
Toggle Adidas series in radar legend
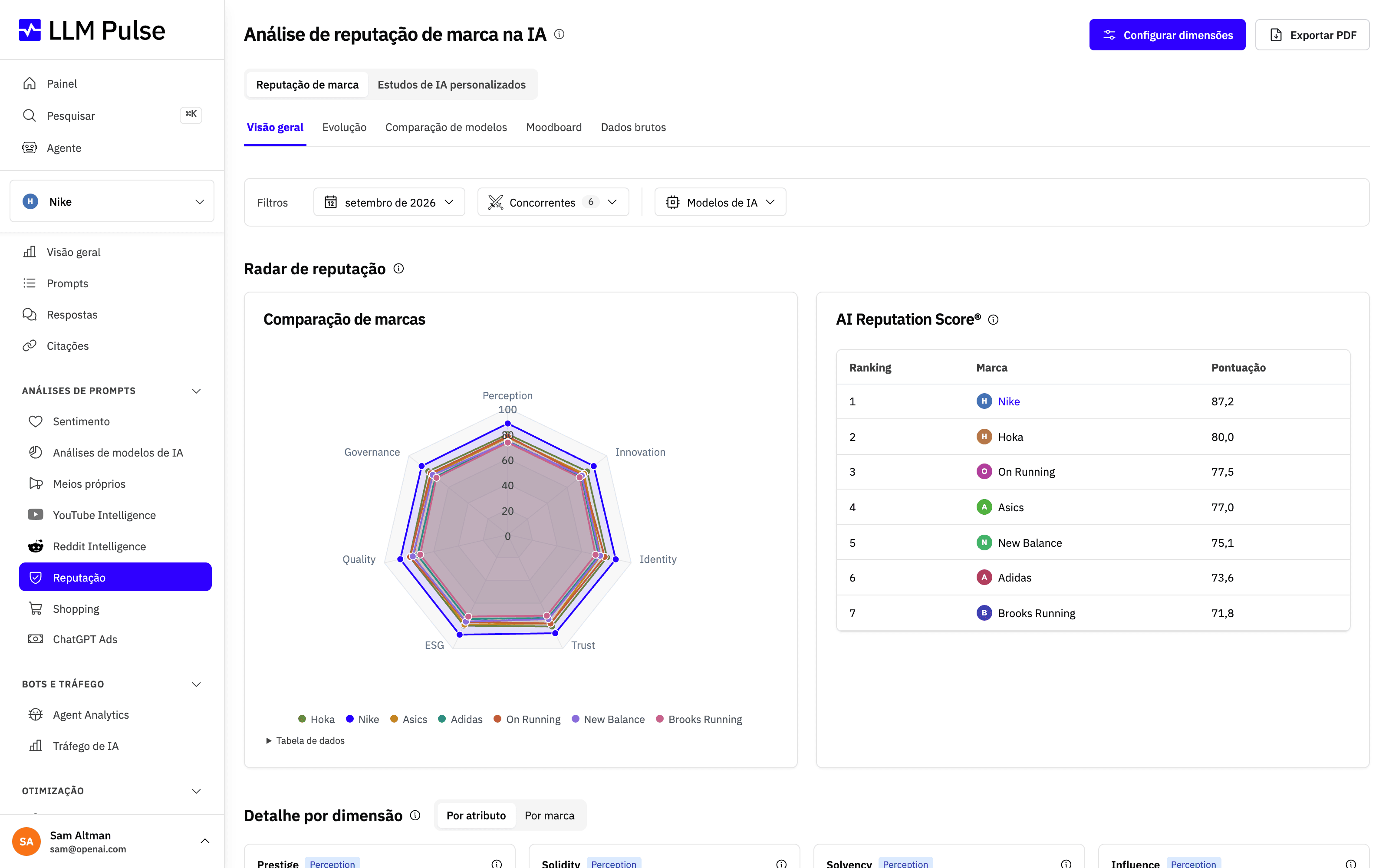[x=460, y=719]
